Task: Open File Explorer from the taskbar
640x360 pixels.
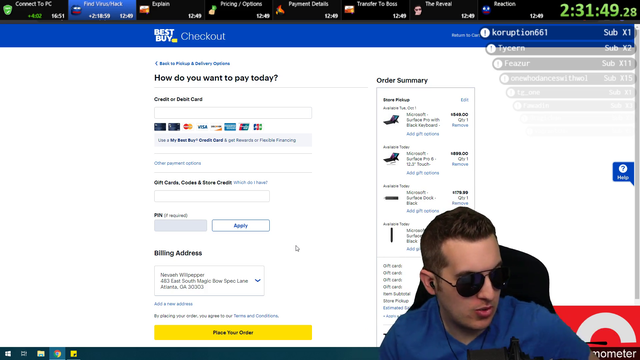Action: pyautogui.click(x=40, y=353)
